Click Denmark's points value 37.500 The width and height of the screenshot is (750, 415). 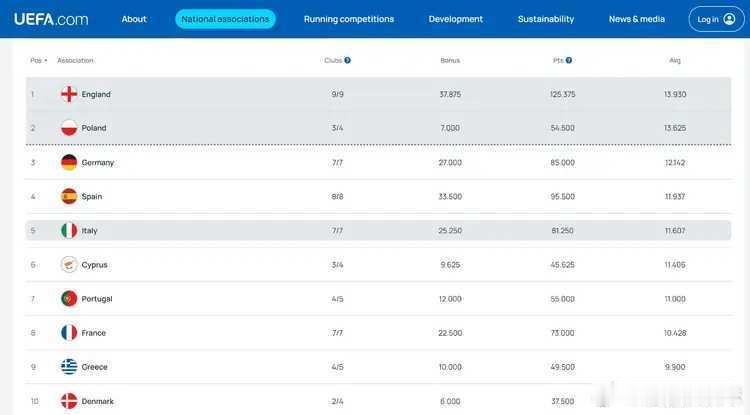pos(562,401)
